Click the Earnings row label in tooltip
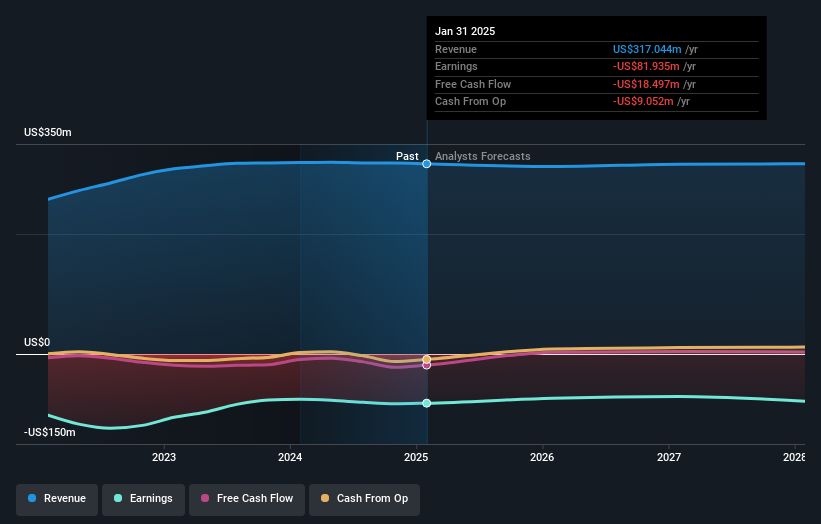 [456, 66]
